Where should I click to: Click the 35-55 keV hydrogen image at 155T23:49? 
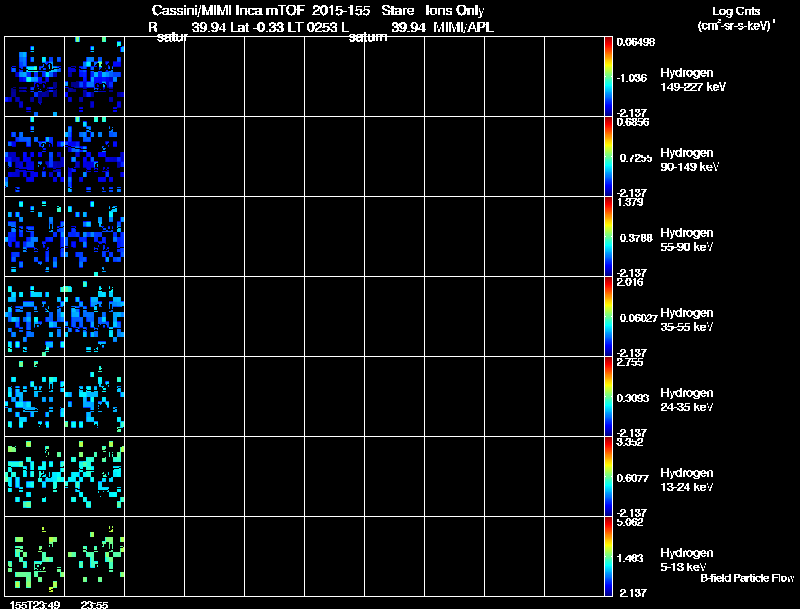(35, 317)
